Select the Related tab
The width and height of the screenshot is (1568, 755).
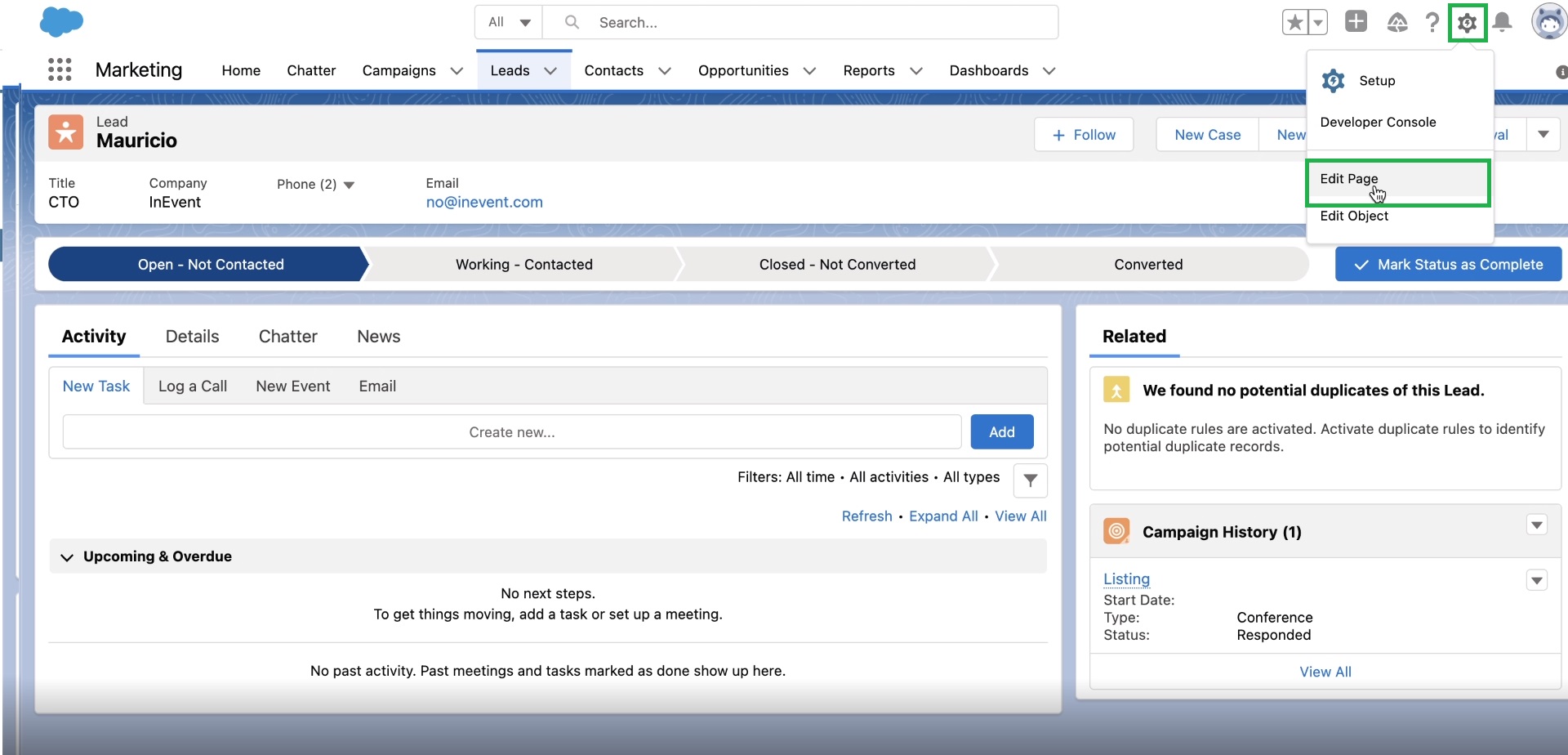(x=1134, y=337)
